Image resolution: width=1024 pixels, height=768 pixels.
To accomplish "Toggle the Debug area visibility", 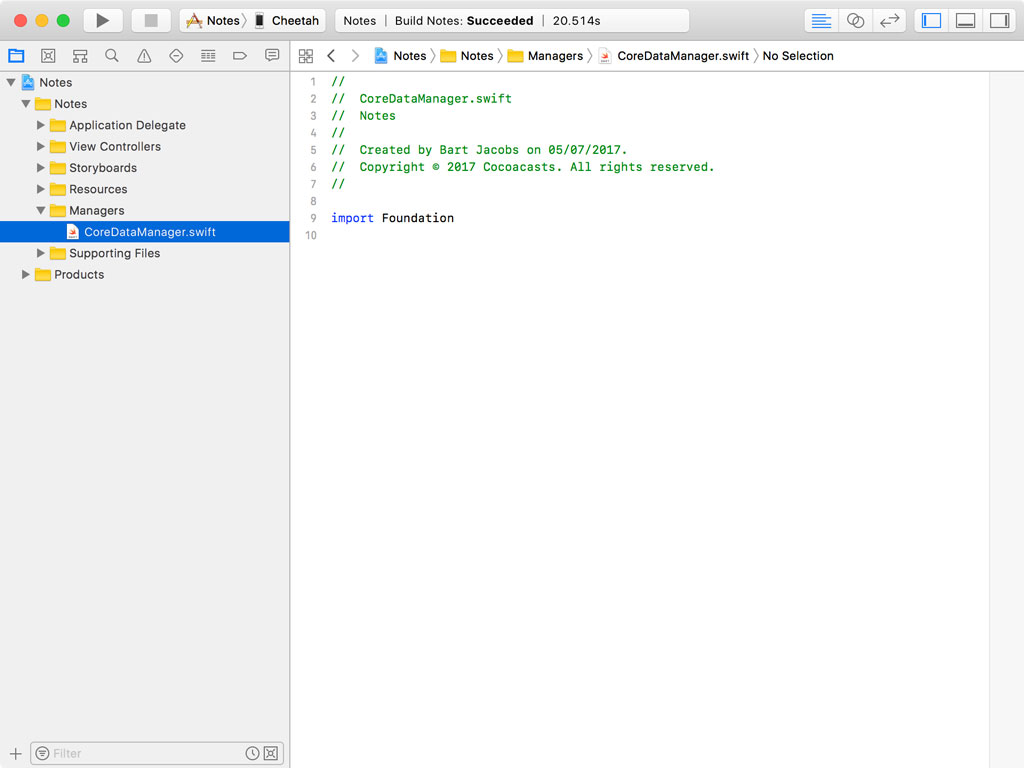I will point(964,20).
